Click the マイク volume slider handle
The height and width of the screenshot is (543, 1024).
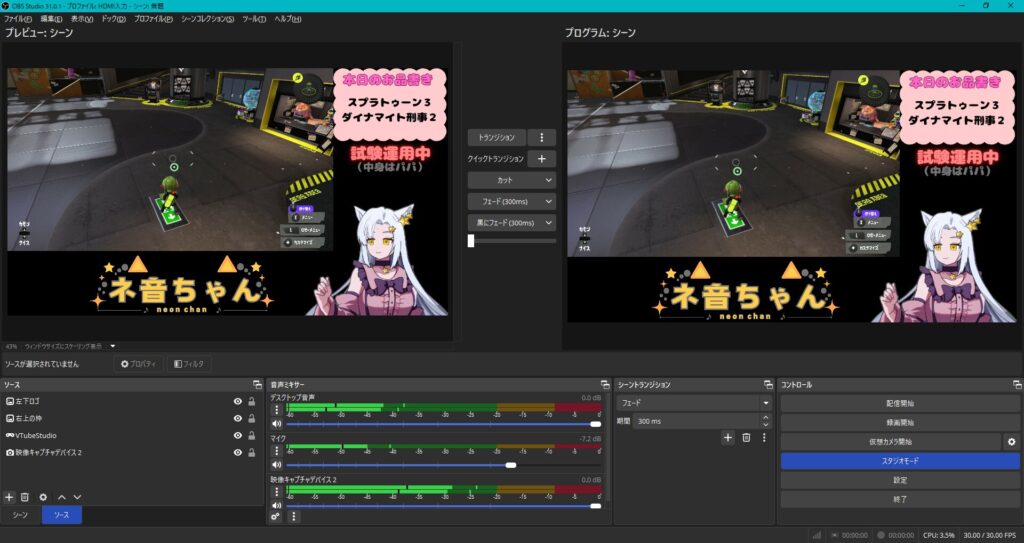(x=511, y=465)
